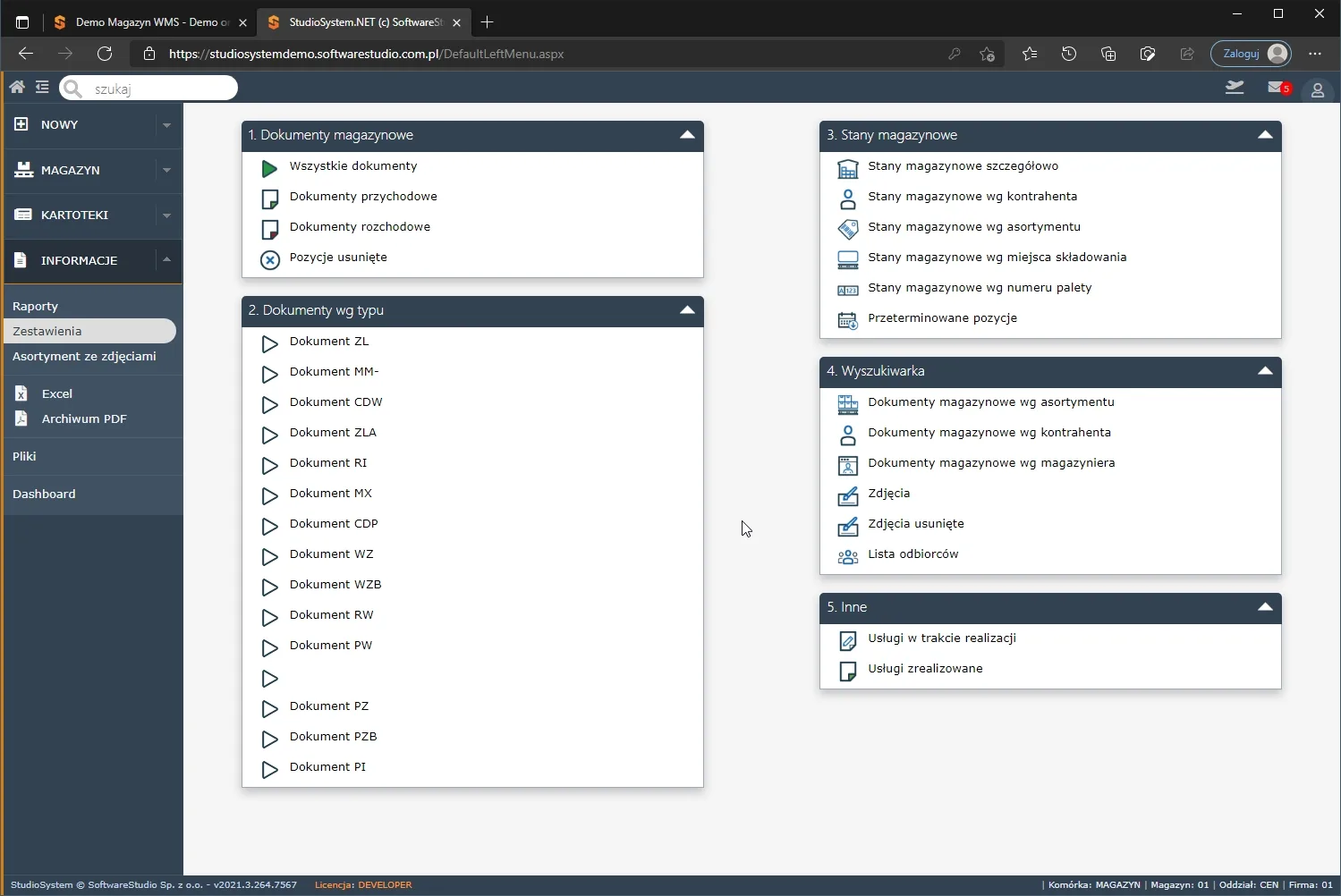The image size is (1341, 896).
Task: Open Dokument MX list
Action: [x=331, y=493]
